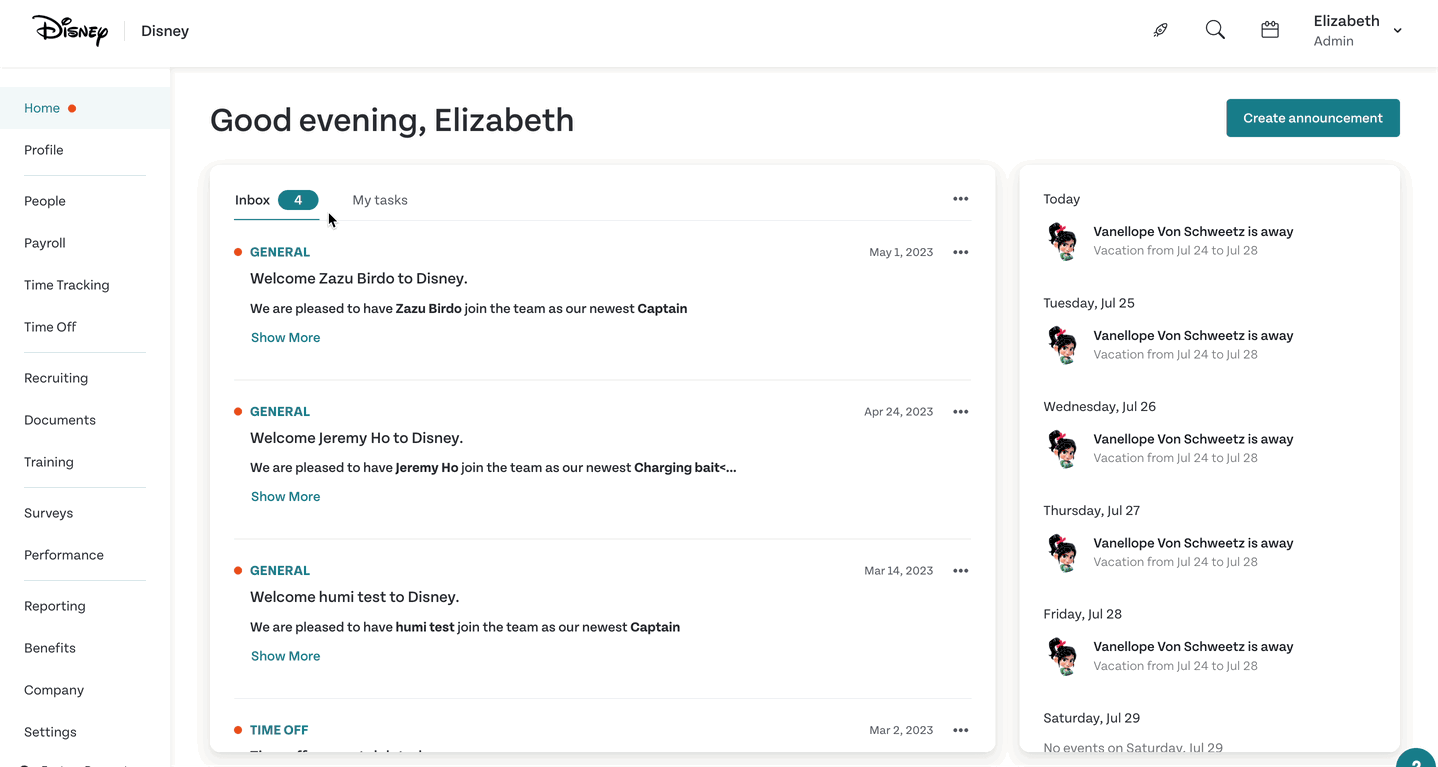Screen dimensions: 1438x767
Task: Open Training in the sidebar
Action: coord(49,462)
